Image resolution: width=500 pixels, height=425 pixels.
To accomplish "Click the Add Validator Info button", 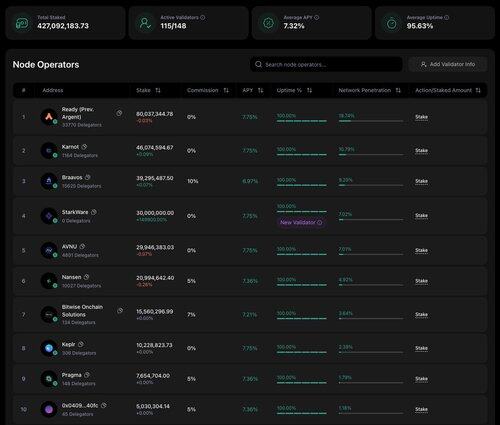I will (448, 64).
